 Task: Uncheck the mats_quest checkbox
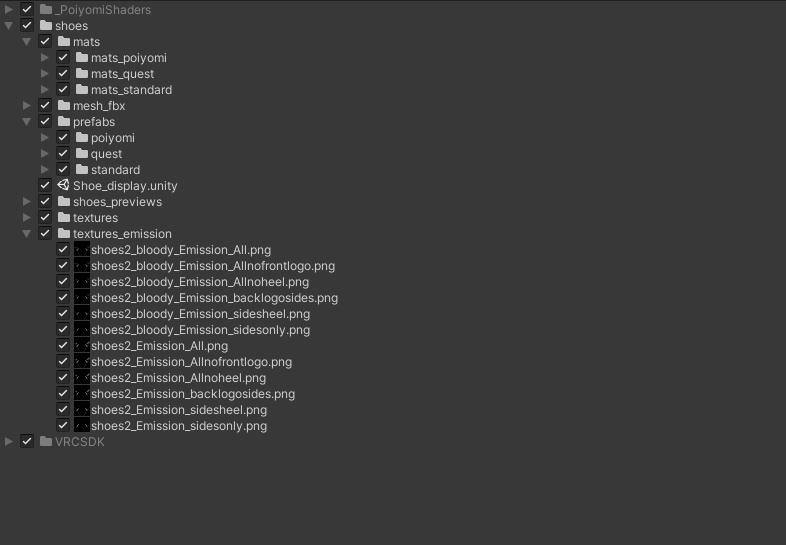tap(63, 74)
